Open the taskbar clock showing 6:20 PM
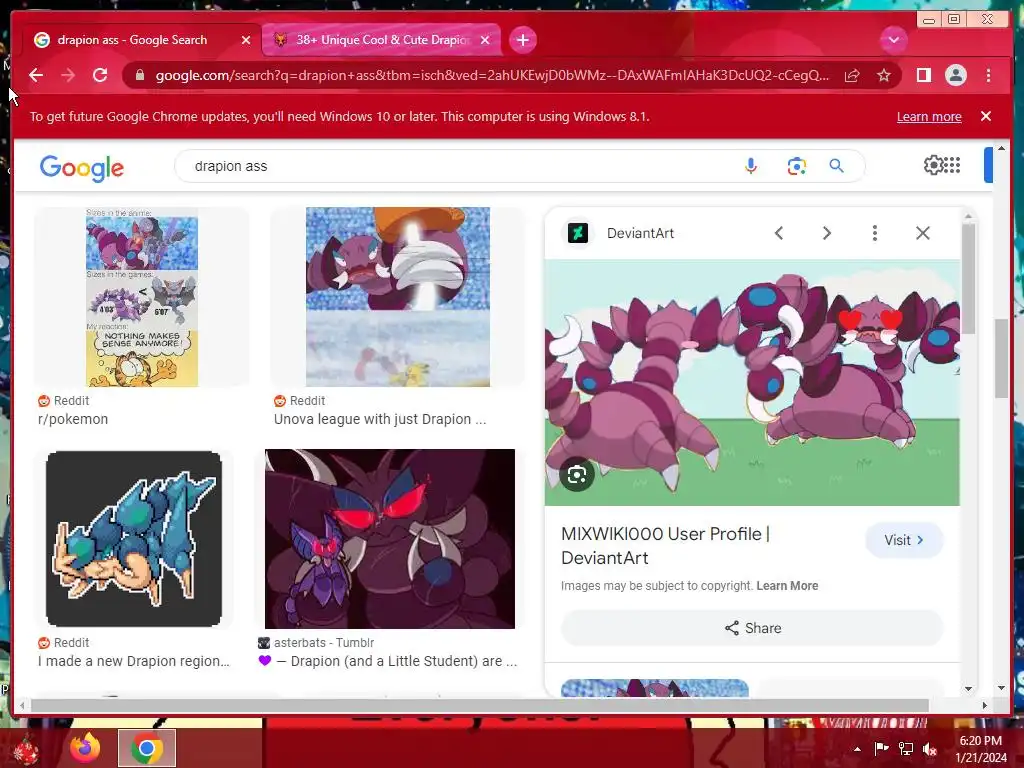1024x768 pixels. coord(981,749)
